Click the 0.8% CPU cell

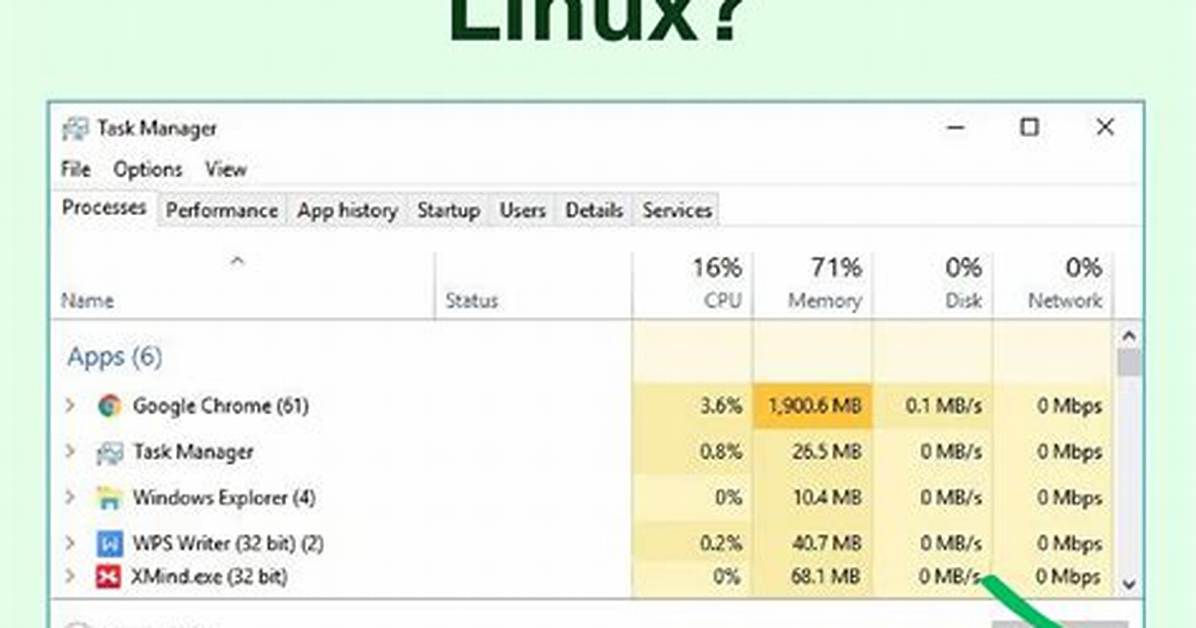(x=693, y=452)
